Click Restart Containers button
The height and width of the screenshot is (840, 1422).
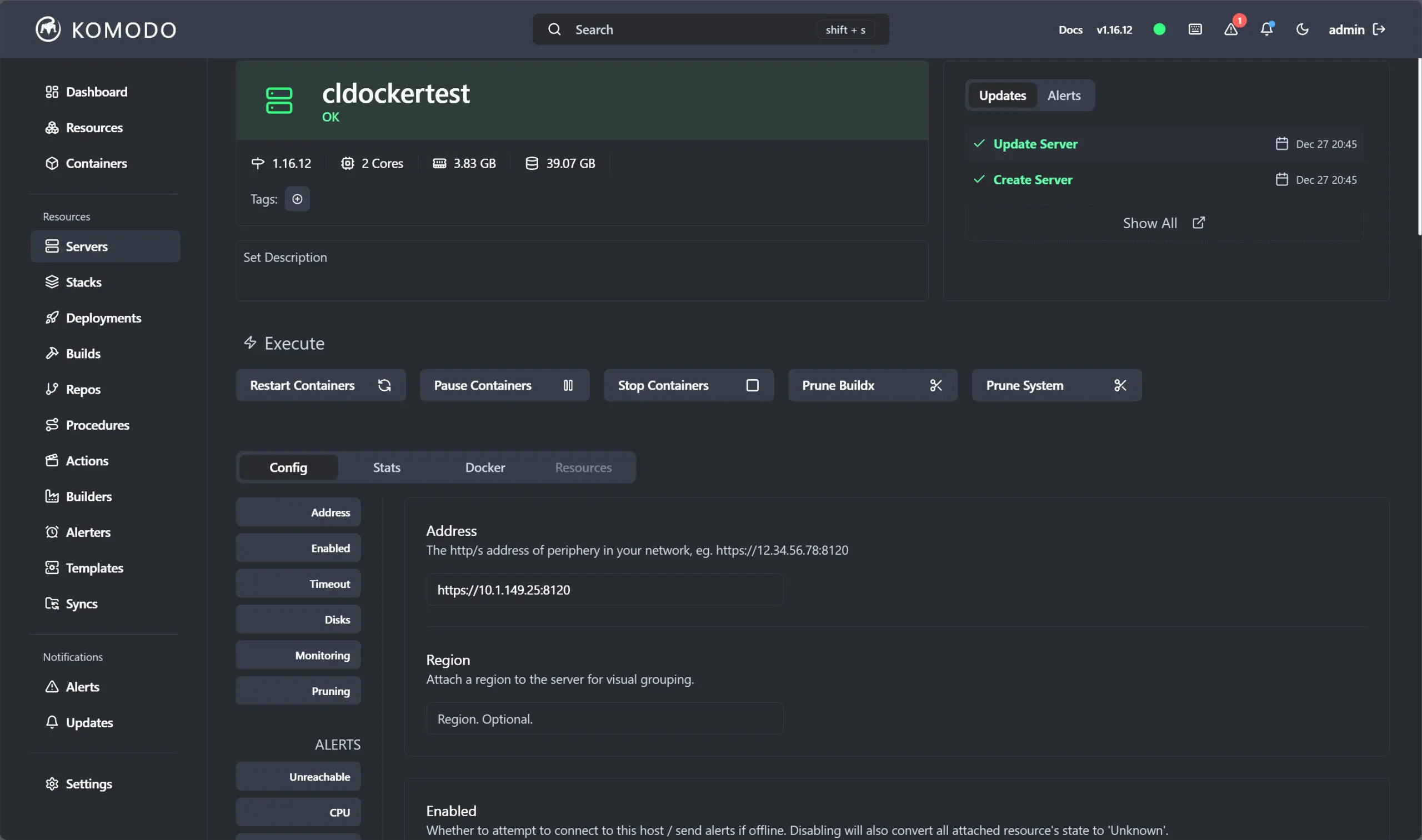tap(321, 385)
